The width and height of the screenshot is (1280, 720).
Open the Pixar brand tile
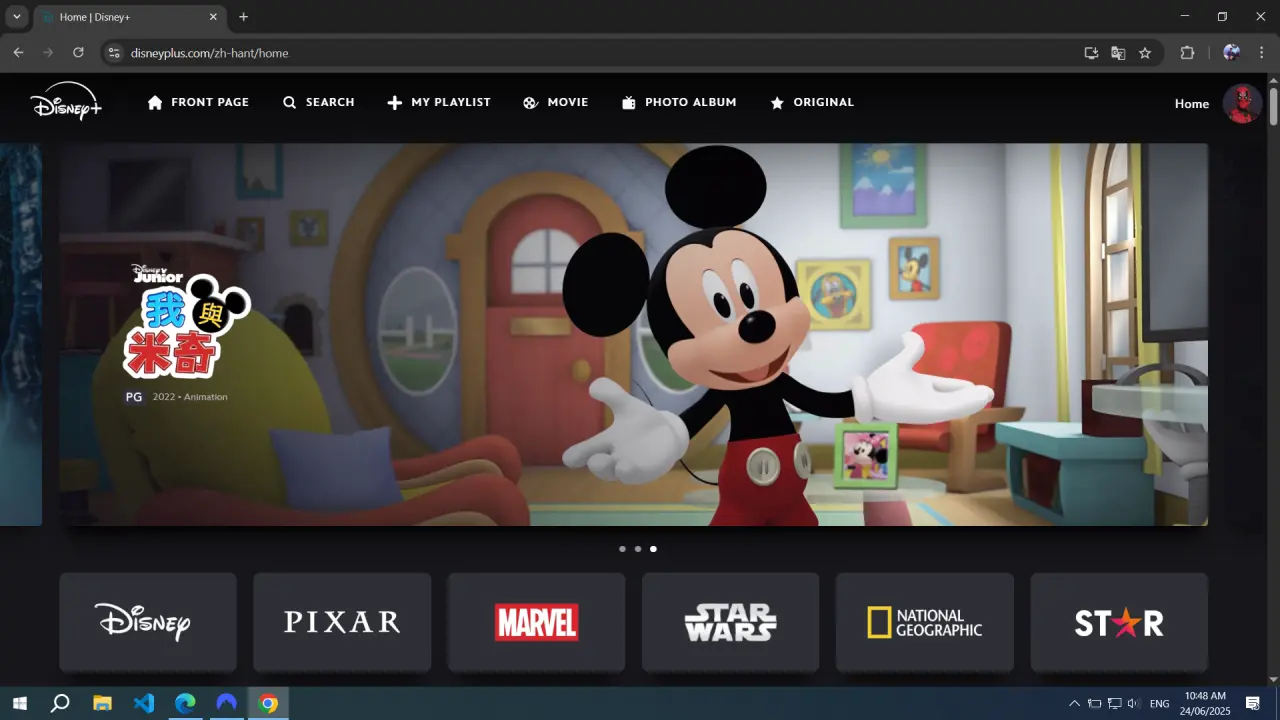(342, 622)
